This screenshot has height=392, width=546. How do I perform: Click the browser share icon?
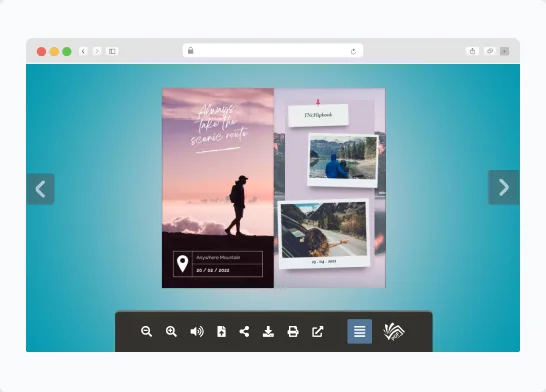pyautogui.click(x=473, y=51)
